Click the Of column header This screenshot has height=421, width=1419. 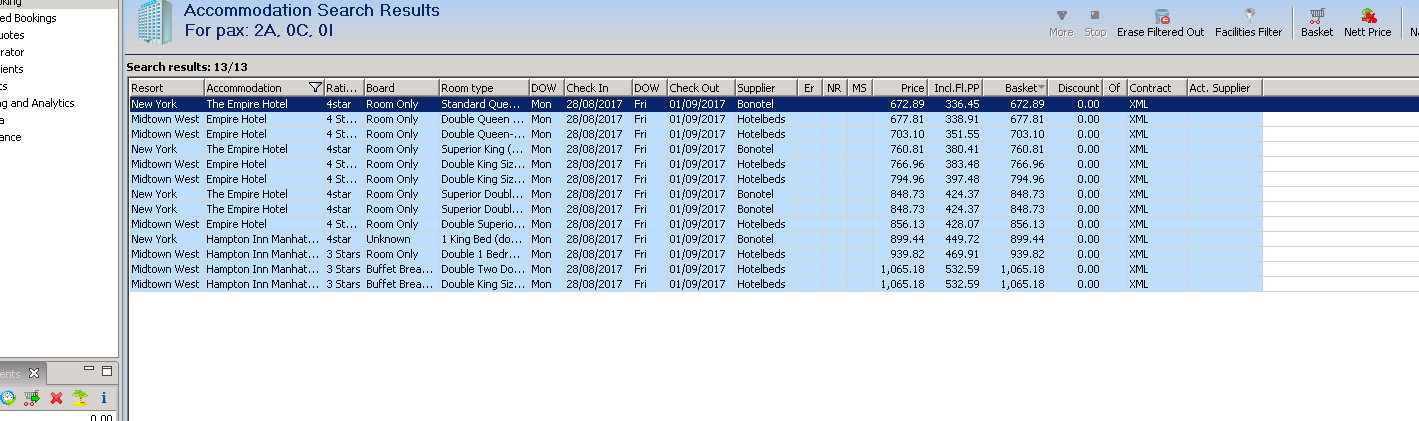tap(1114, 88)
